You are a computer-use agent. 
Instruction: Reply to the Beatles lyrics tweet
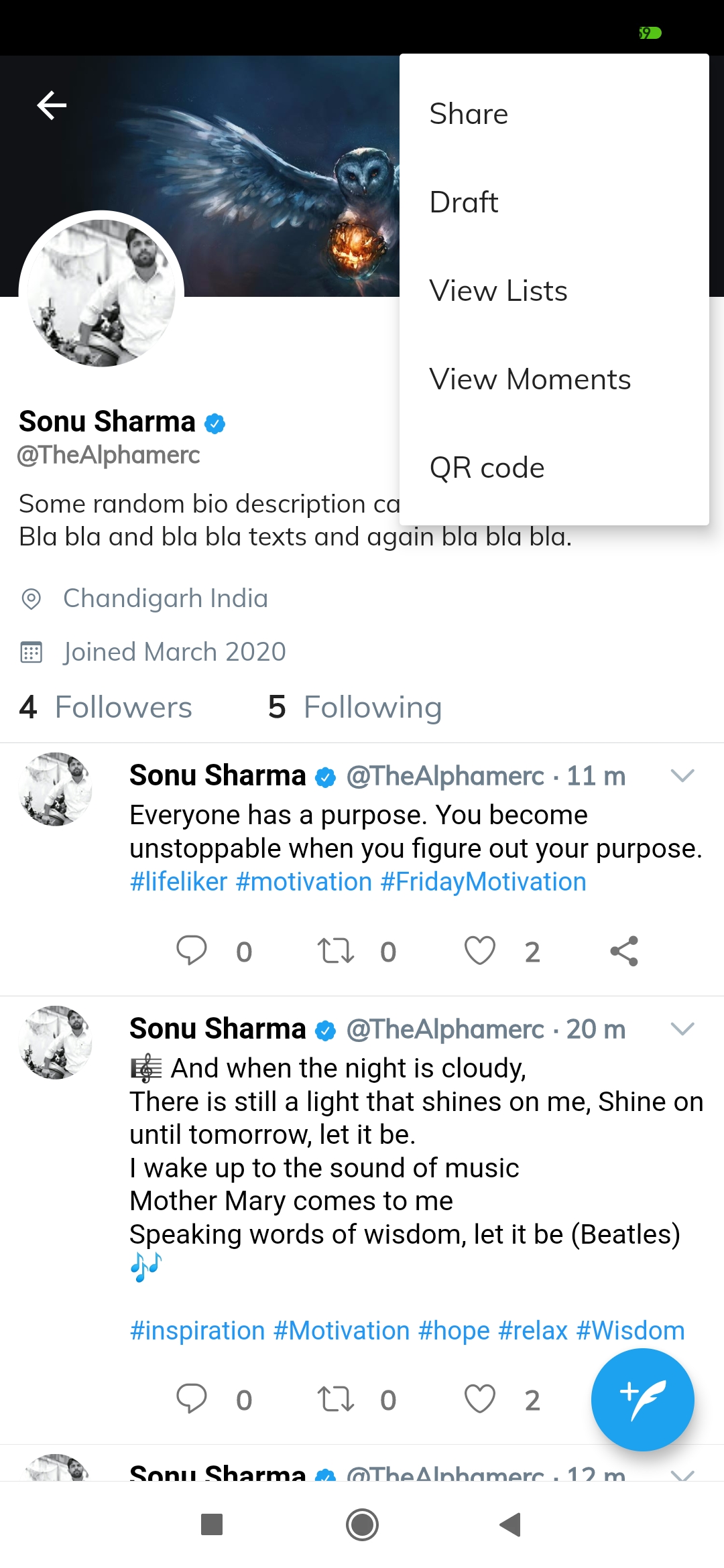(192, 1399)
